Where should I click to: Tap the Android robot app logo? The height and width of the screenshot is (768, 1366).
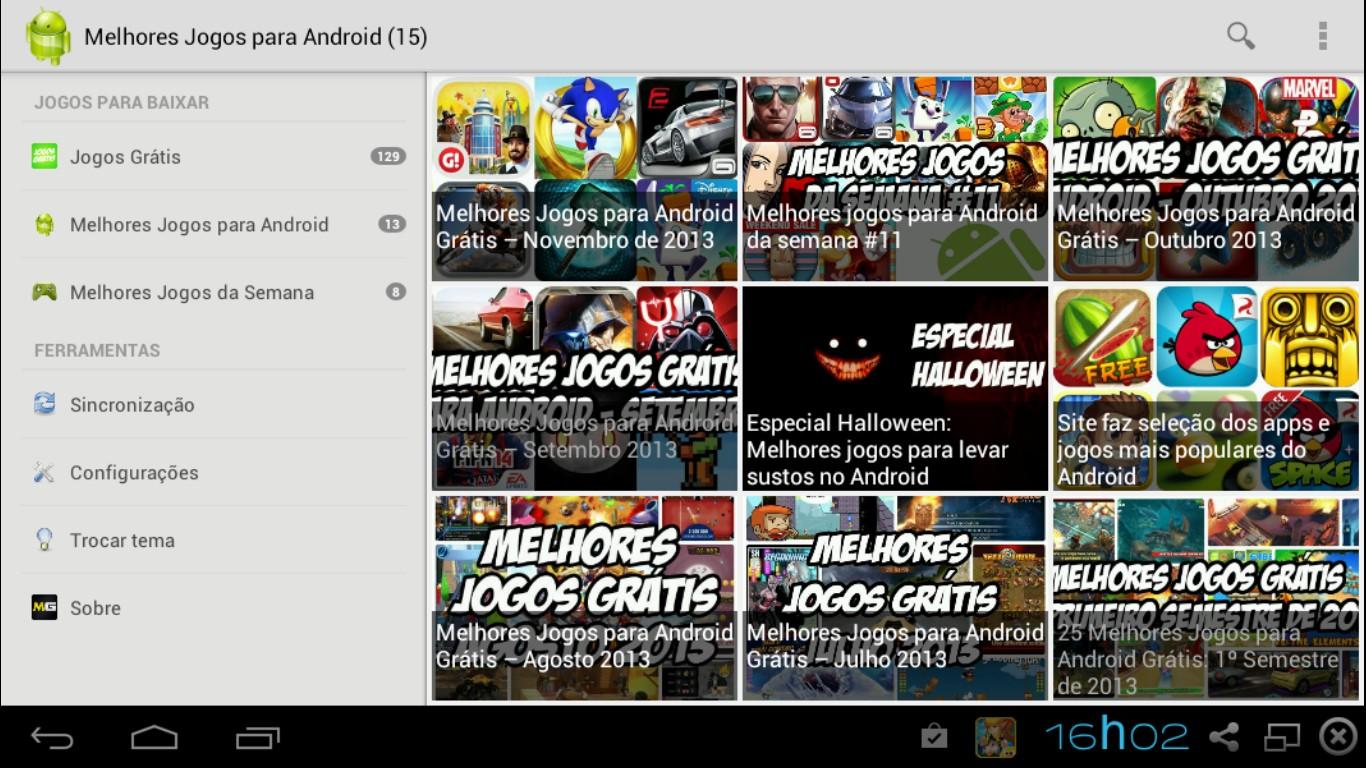coord(48,36)
